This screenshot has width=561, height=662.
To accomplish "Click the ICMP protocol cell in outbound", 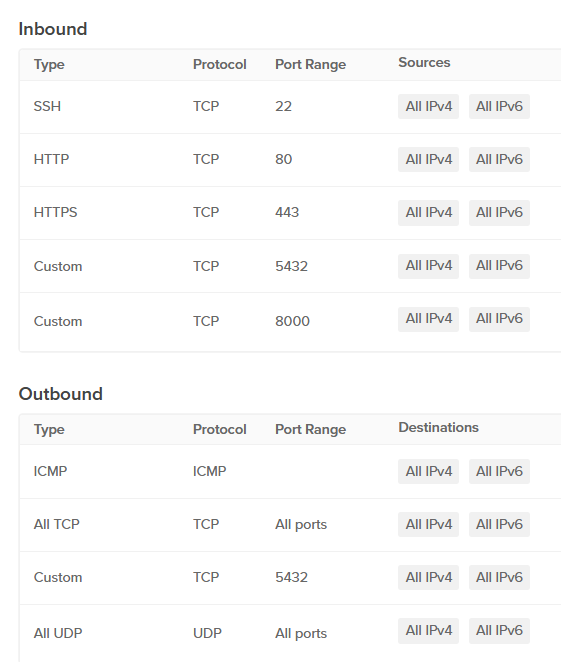I will [x=209, y=471].
